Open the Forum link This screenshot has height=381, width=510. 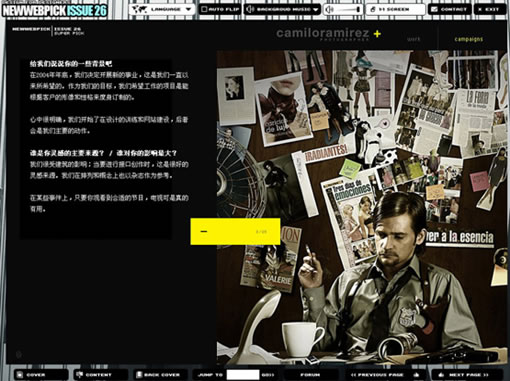pyautogui.click(x=310, y=375)
